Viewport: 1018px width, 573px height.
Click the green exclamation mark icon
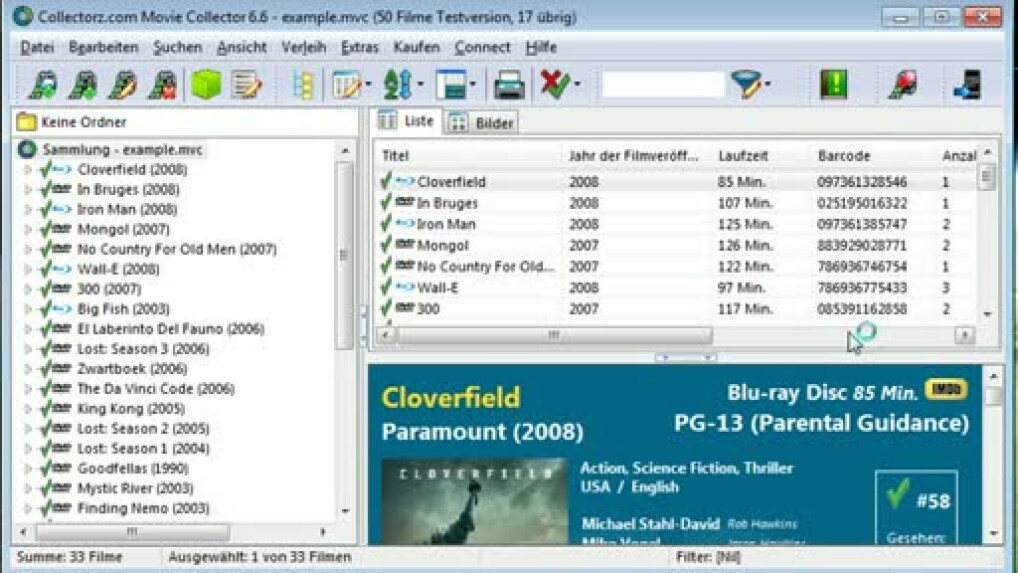pos(833,85)
